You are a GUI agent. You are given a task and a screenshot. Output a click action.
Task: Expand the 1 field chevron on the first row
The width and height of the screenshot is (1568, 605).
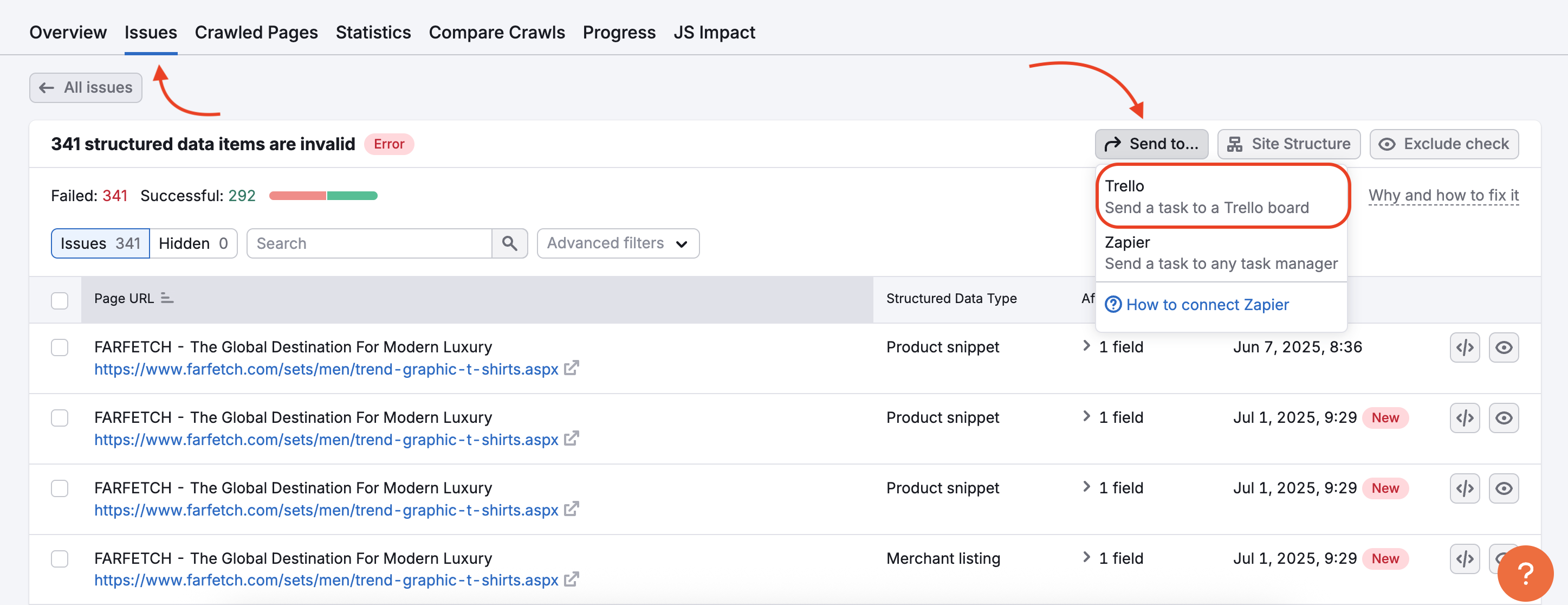pos(1086,346)
